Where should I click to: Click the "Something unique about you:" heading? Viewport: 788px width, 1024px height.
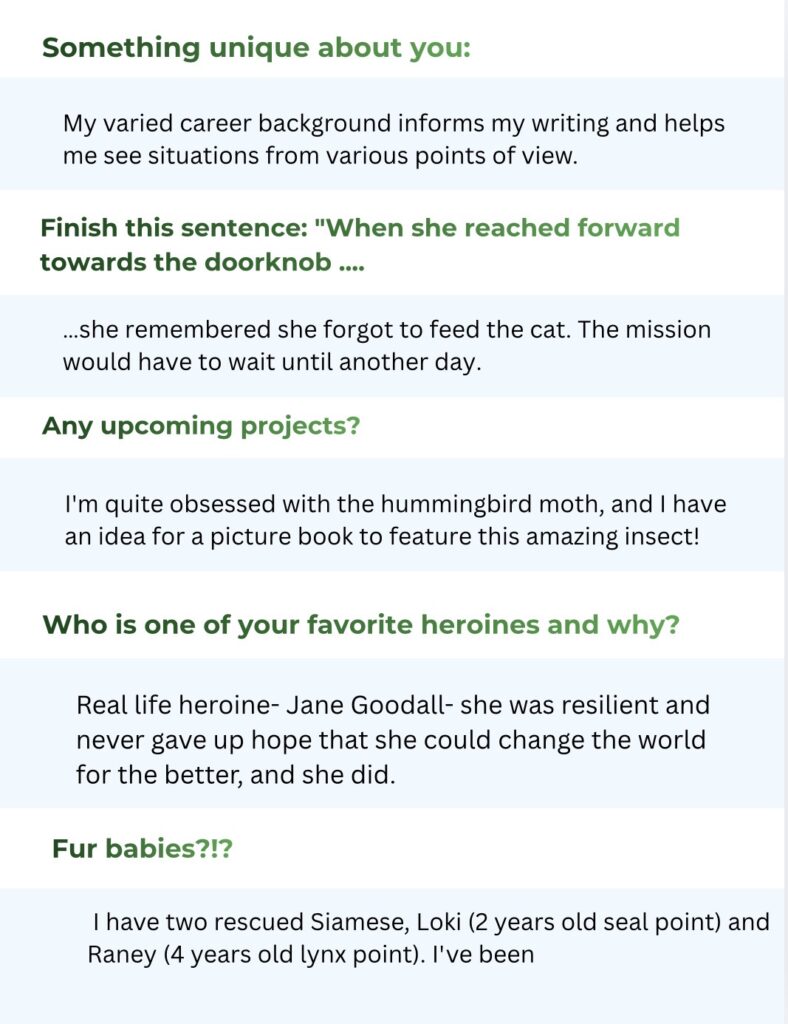point(256,49)
